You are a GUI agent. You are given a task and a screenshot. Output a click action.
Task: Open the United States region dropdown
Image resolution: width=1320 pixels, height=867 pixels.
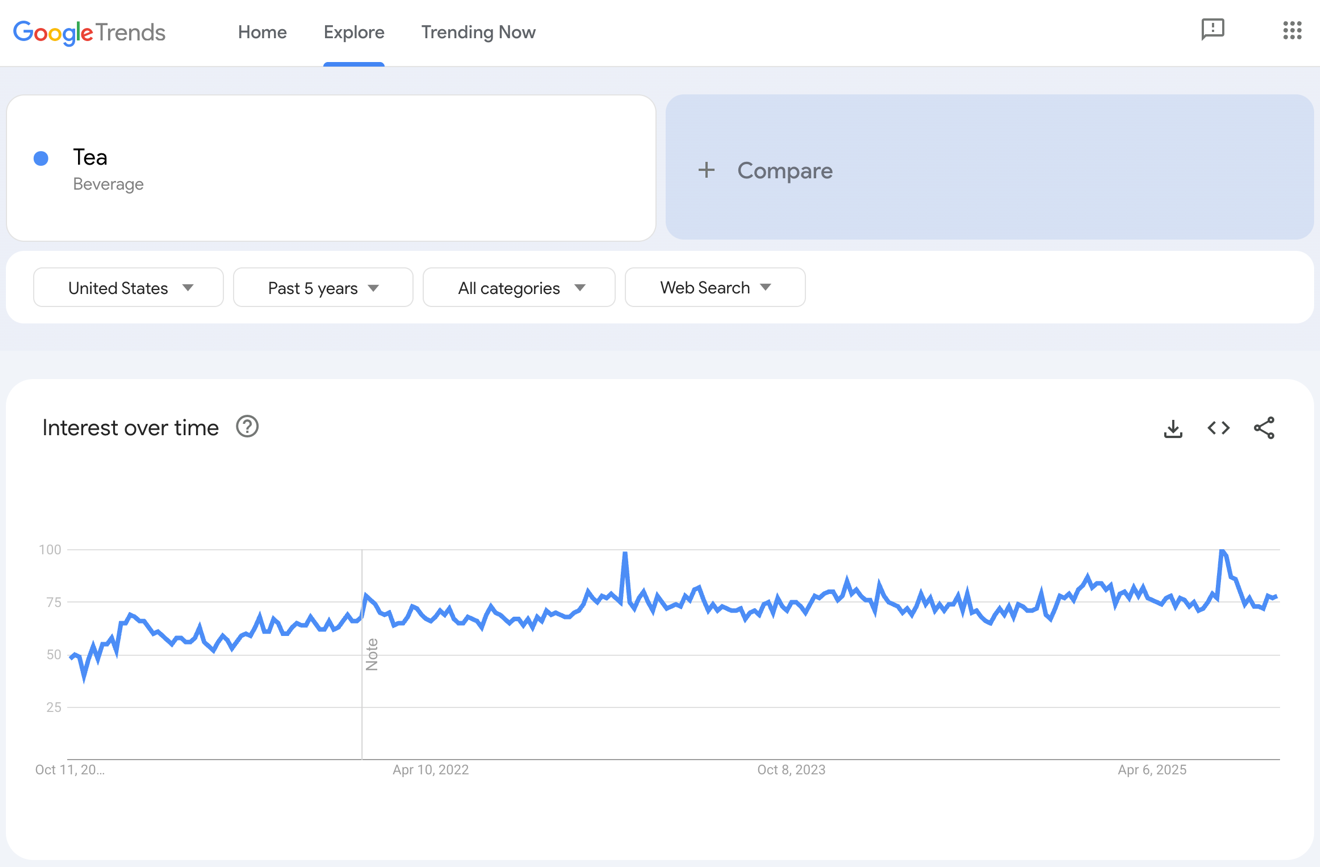point(128,287)
